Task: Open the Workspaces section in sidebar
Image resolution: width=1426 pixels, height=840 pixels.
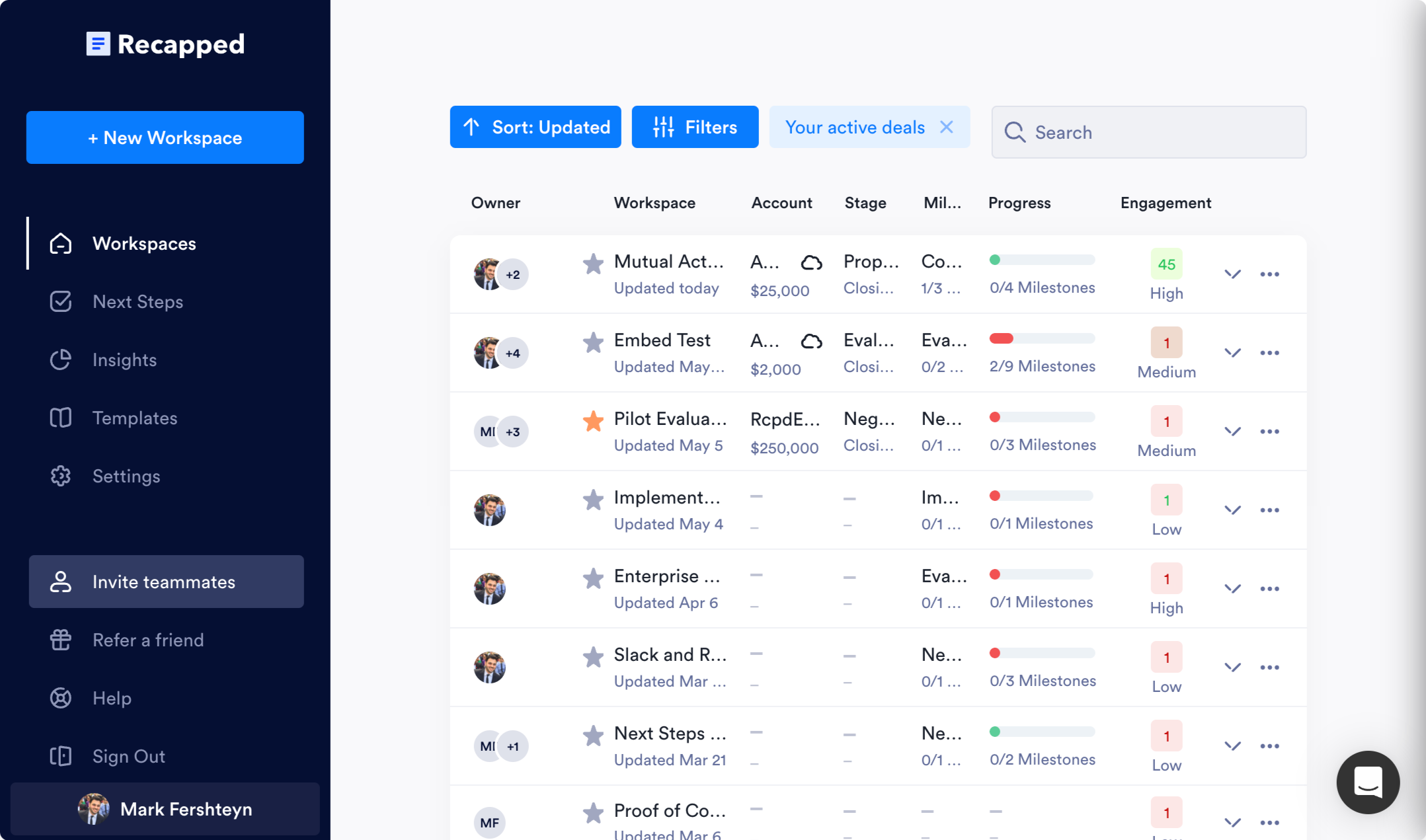Action: click(144, 243)
